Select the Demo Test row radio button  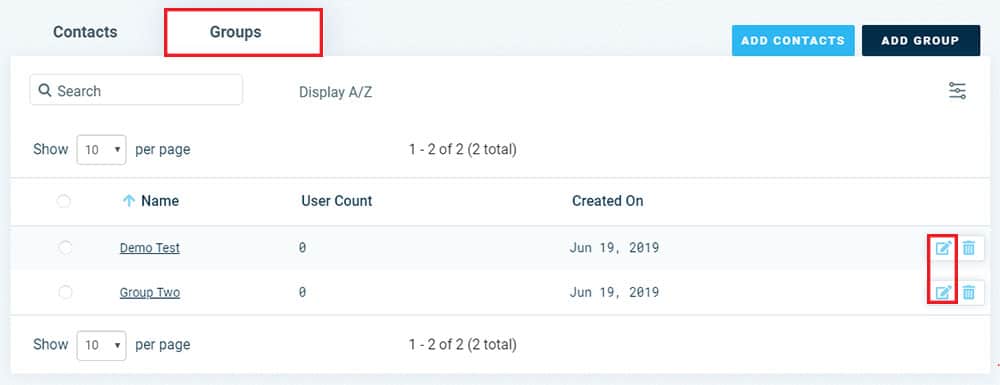[65, 248]
